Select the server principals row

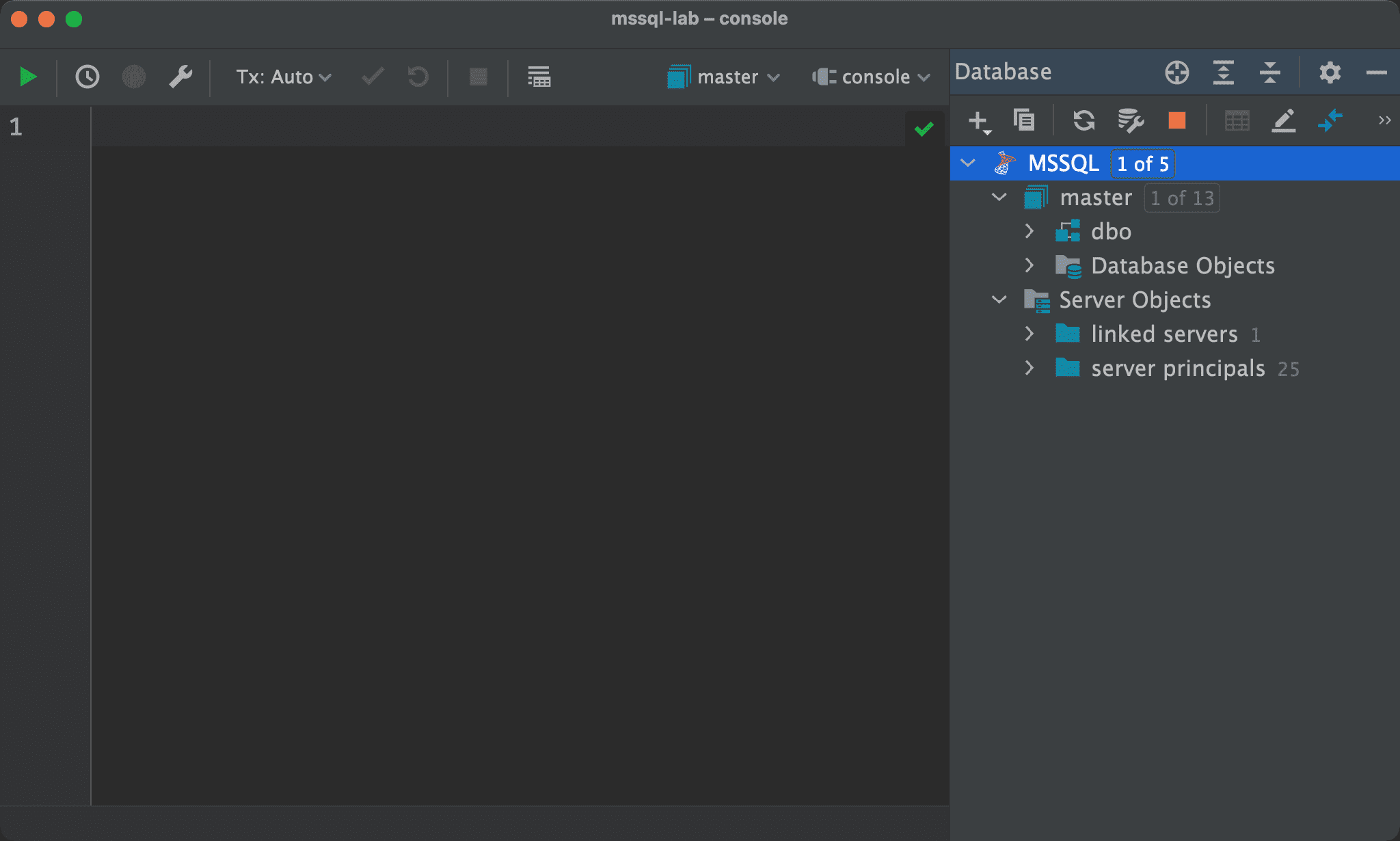[1174, 369]
